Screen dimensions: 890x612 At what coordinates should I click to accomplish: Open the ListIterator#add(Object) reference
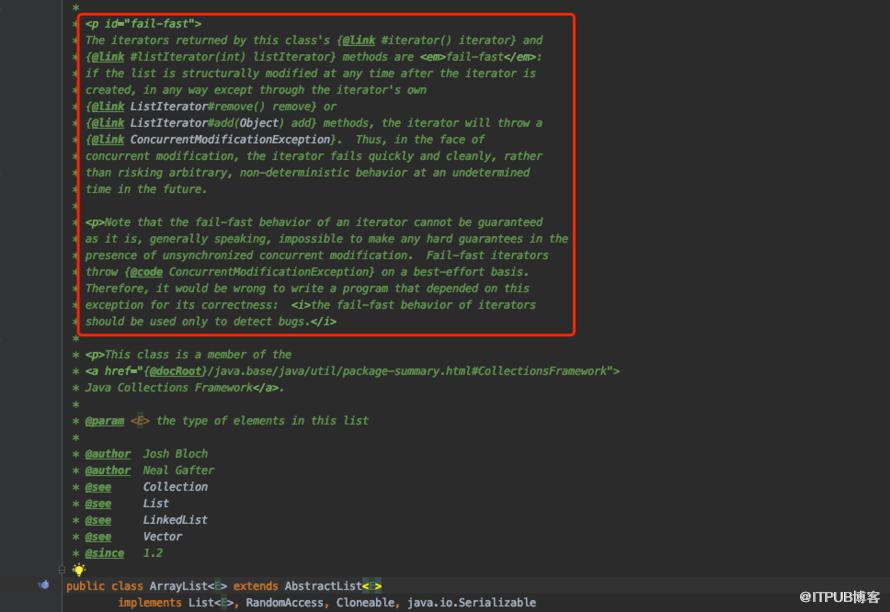click(206, 123)
